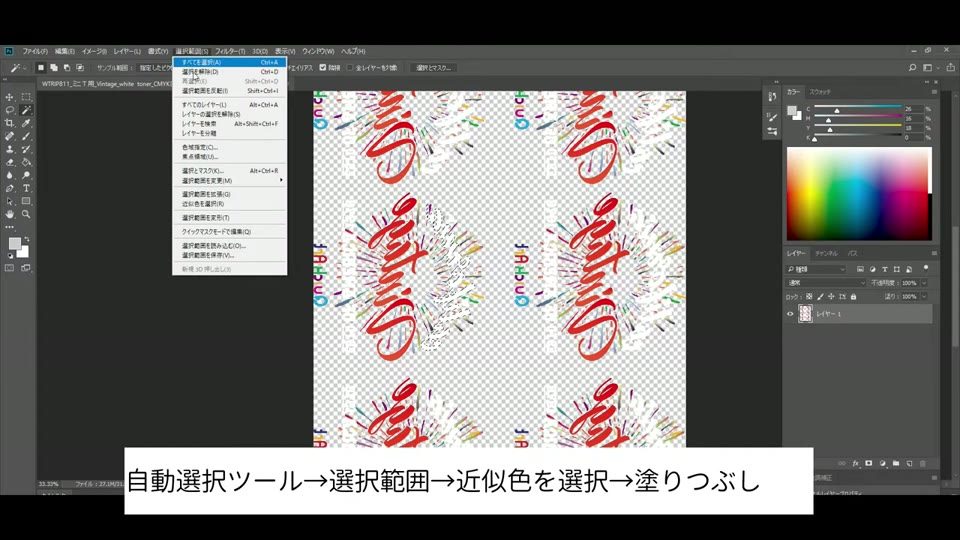Image resolution: width=960 pixels, height=540 pixels.
Task: Select the Rectangular Marquee tool
Action: (x=26, y=97)
